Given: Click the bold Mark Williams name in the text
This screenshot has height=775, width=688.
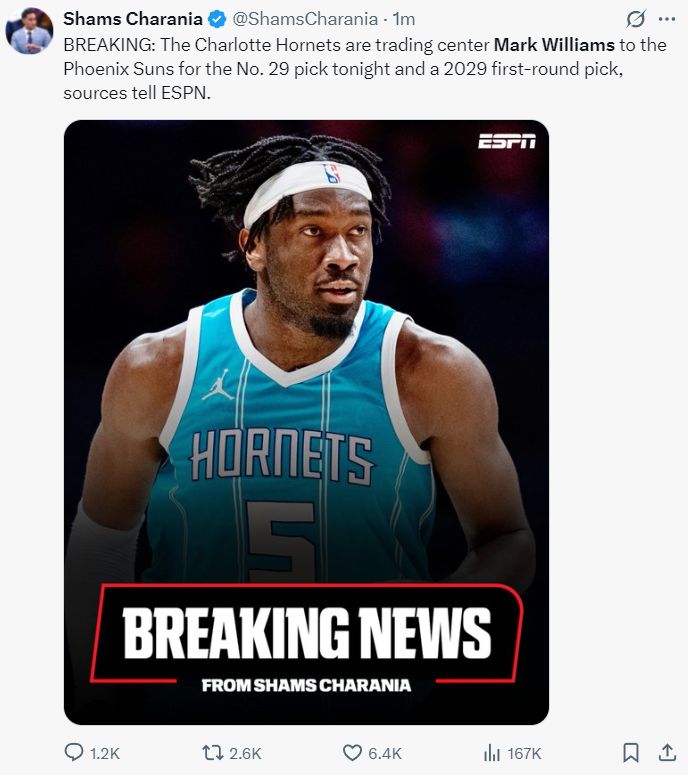Looking at the screenshot, I should (x=554, y=45).
